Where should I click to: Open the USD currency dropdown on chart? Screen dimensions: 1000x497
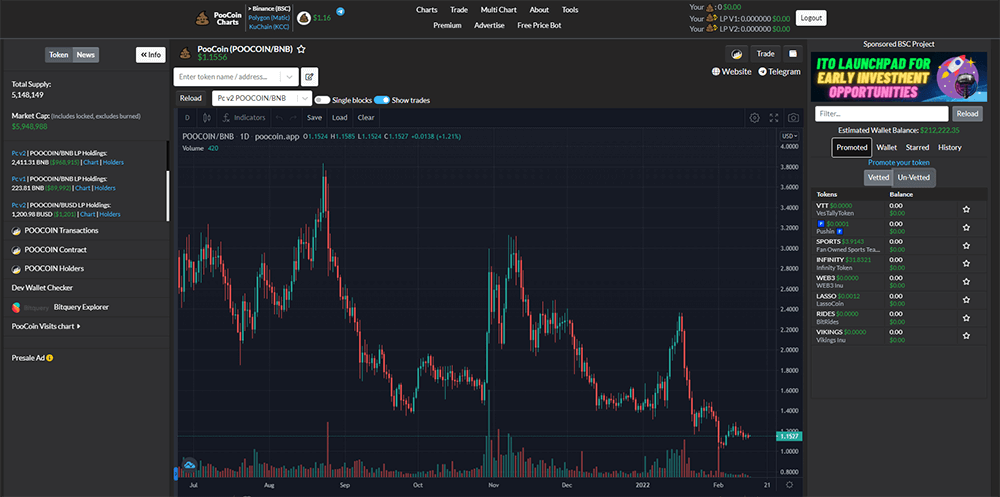tap(790, 136)
